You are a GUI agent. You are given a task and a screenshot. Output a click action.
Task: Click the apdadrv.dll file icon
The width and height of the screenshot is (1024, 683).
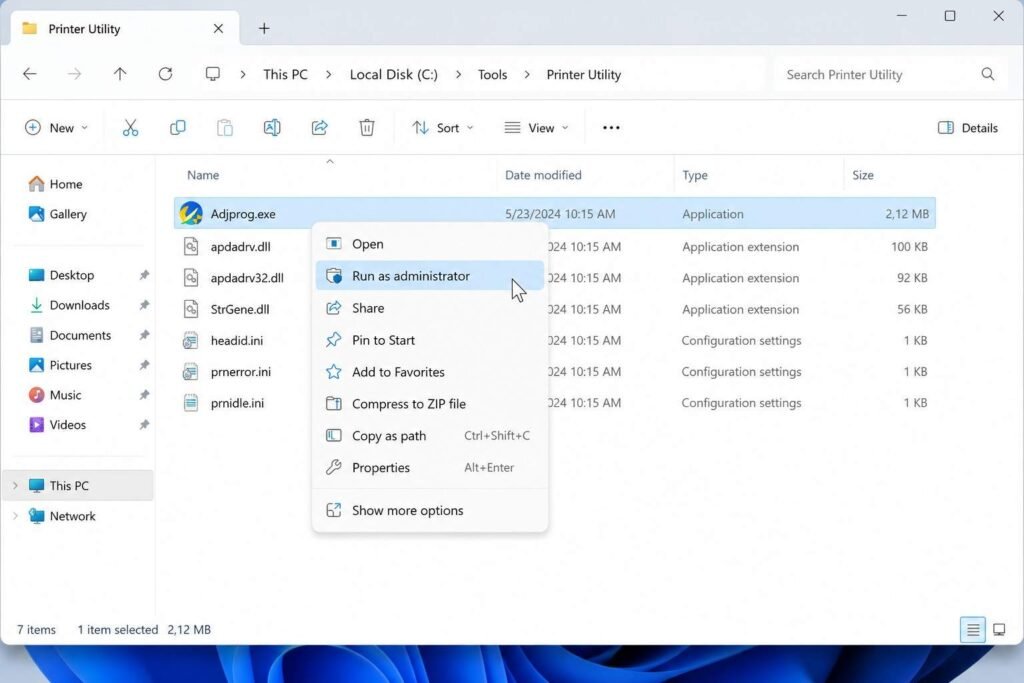tap(191, 246)
